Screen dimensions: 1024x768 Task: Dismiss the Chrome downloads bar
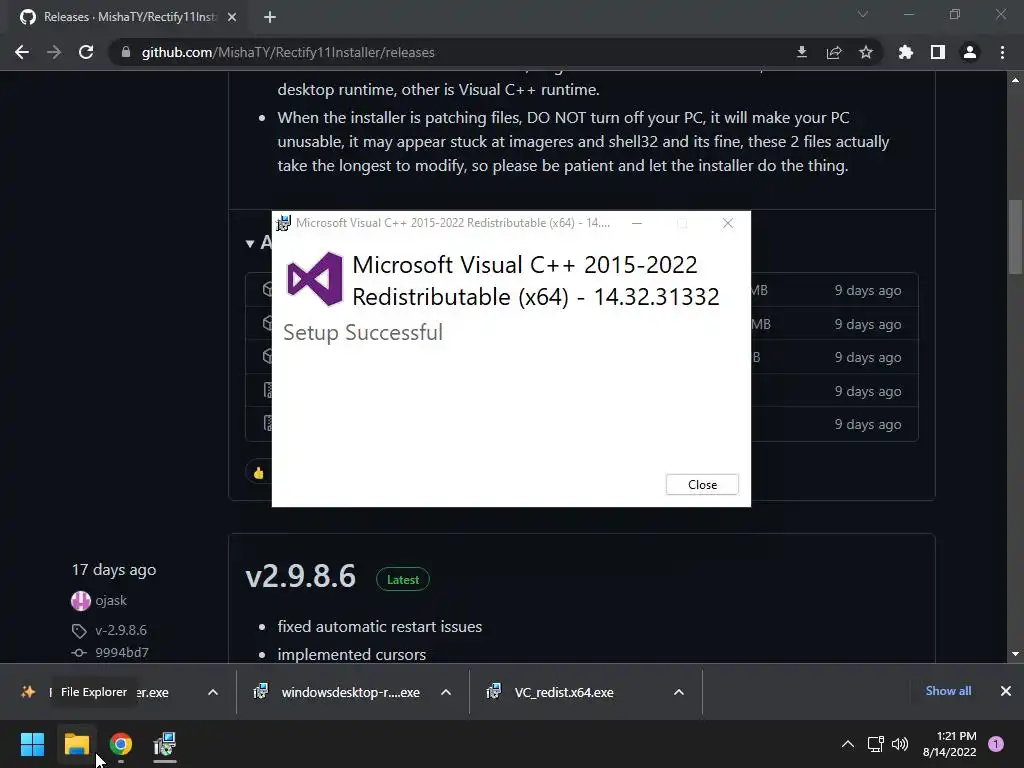(1006, 691)
